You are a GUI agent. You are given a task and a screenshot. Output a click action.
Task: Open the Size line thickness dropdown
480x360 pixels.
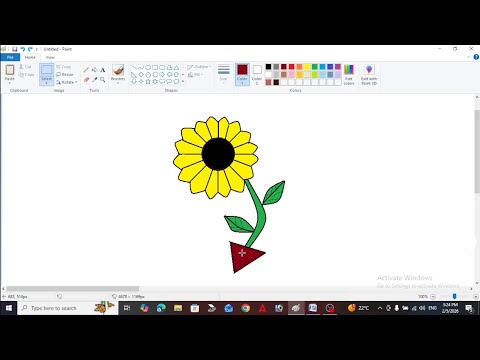coord(224,74)
